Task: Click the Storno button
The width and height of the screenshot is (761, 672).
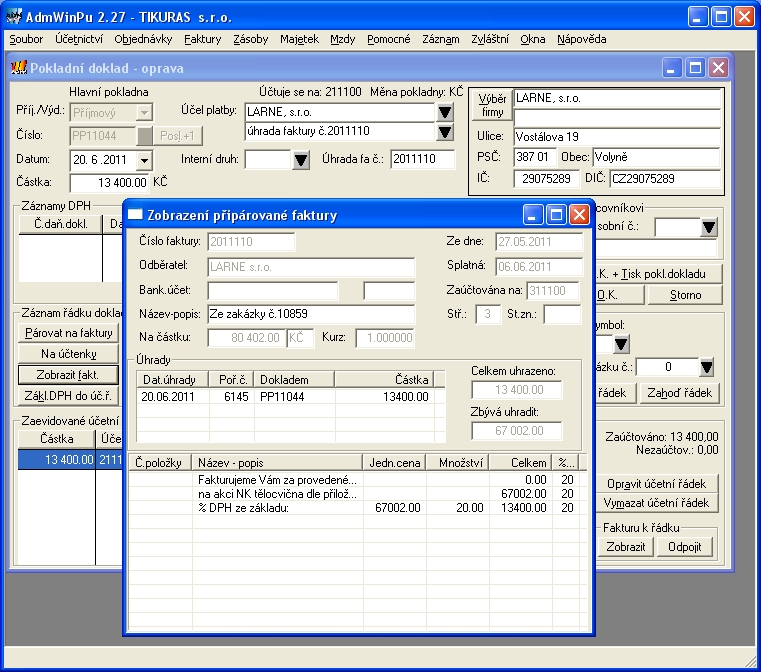Action: (x=685, y=295)
